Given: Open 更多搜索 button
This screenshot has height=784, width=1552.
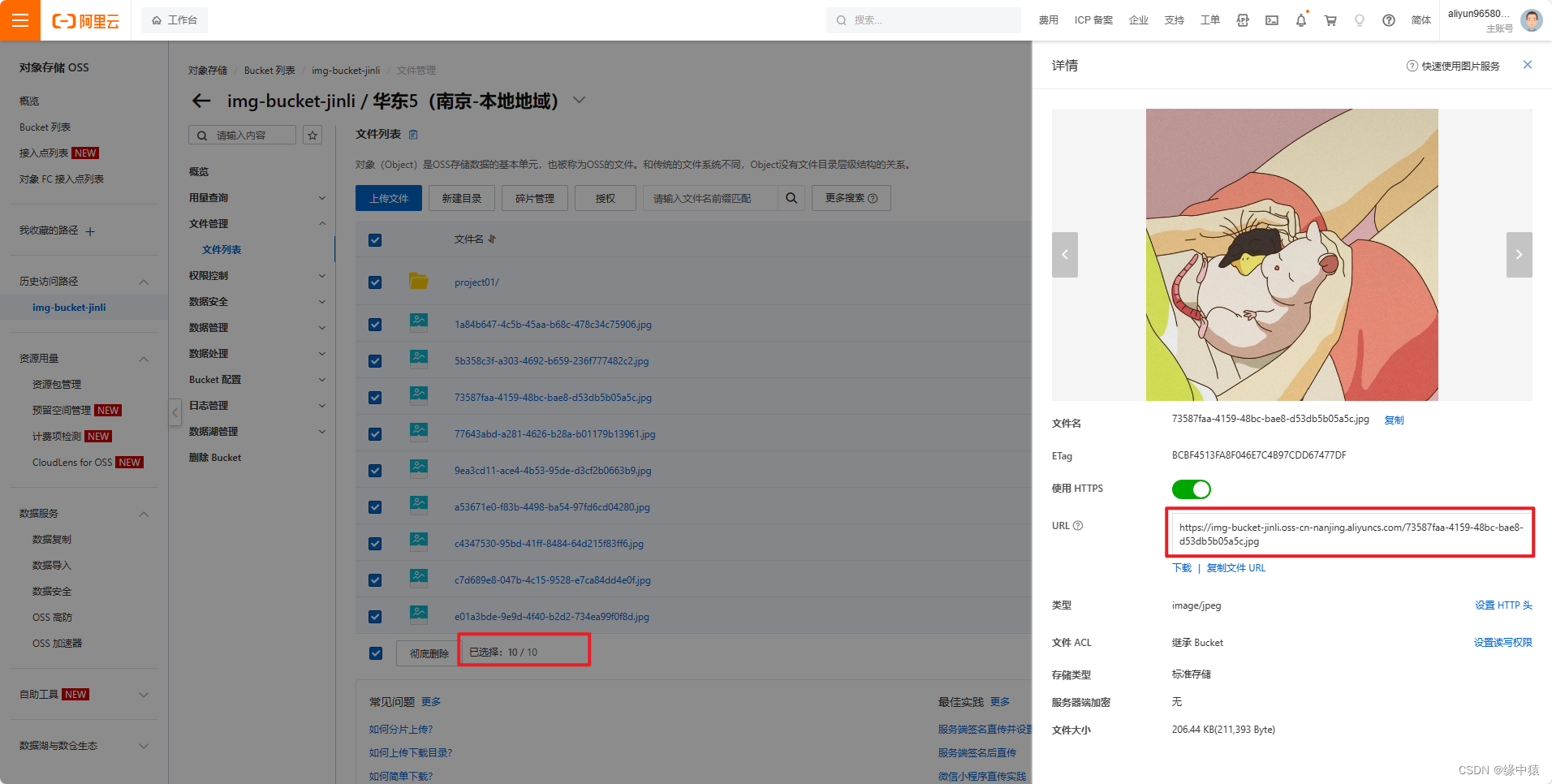Looking at the screenshot, I should pos(851,198).
